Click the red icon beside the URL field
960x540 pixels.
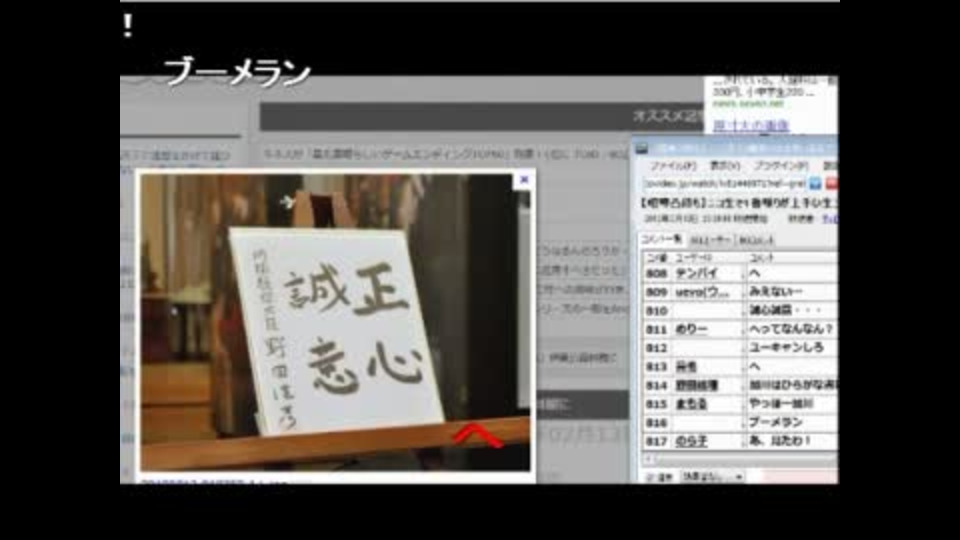(x=831, y=183)
